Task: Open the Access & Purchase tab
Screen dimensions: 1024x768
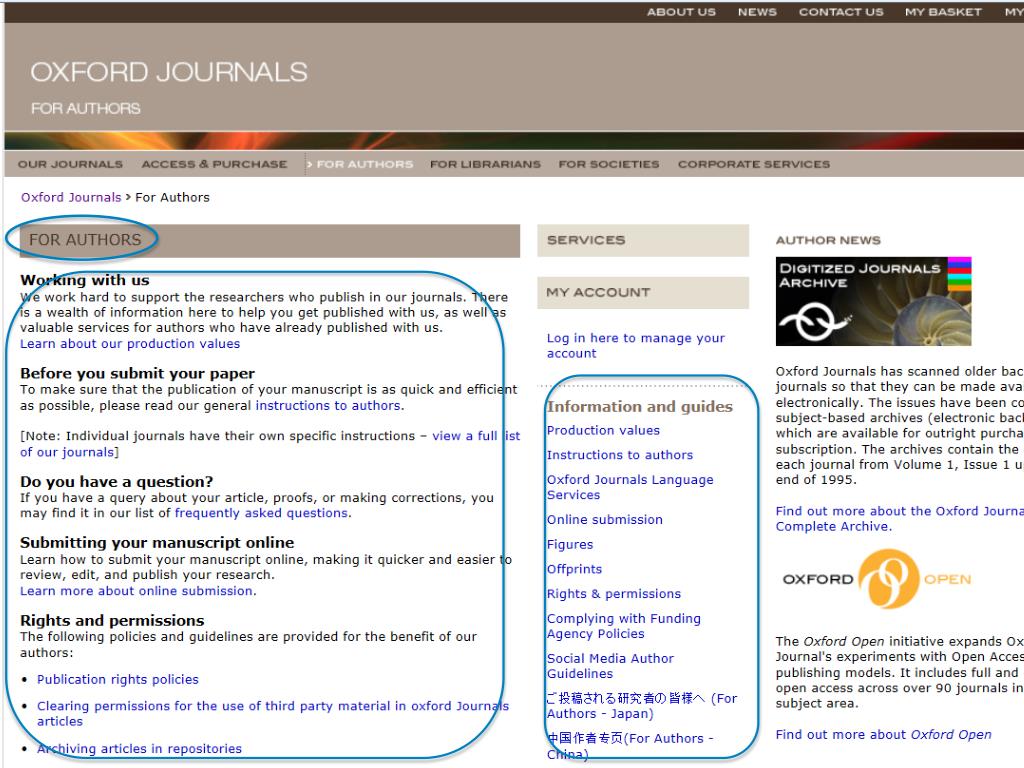Action: tap(214, 164)
